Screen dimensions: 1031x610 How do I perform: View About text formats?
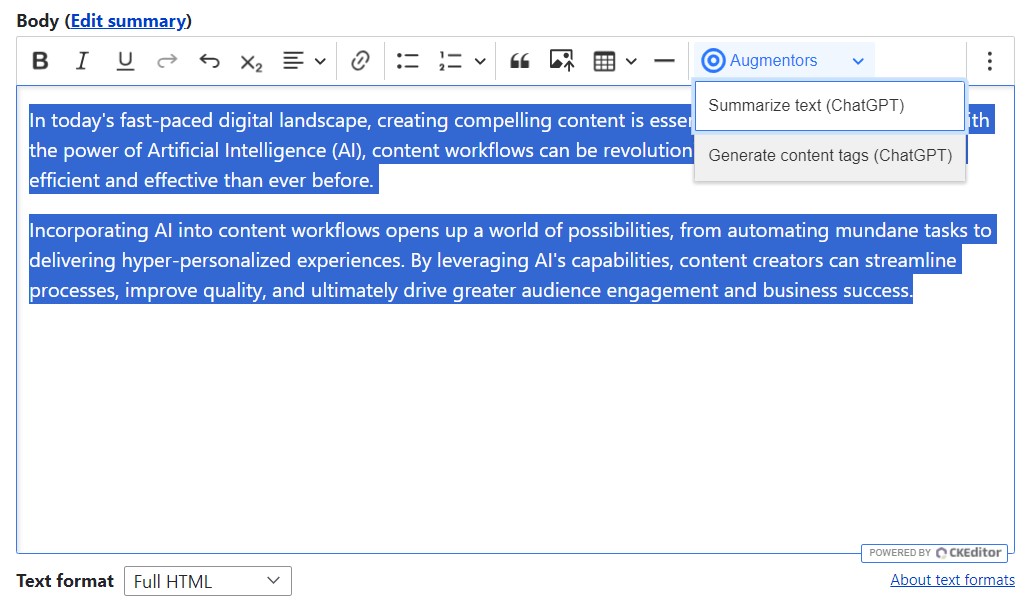[952, 579]
